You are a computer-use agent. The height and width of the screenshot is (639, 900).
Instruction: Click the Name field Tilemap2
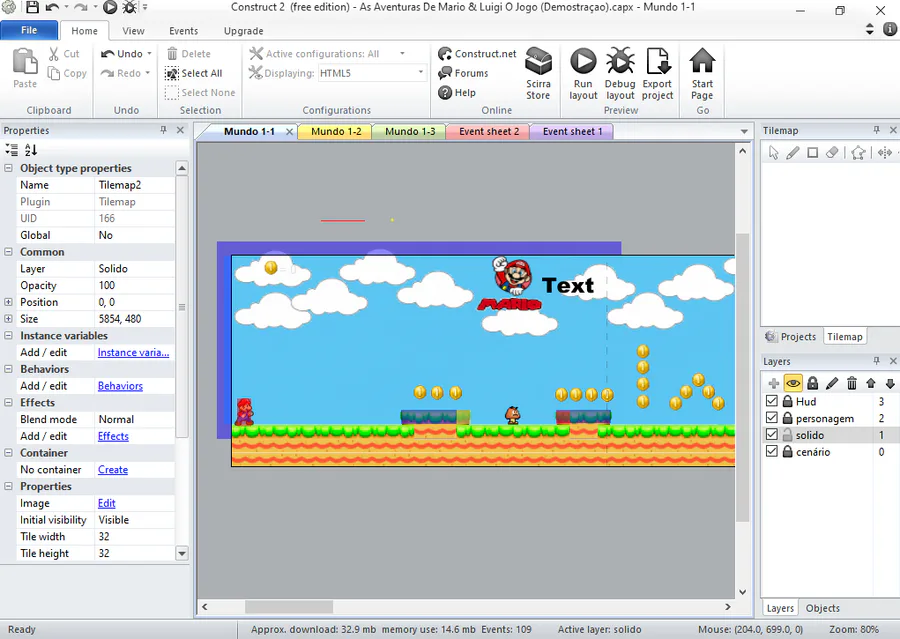(x=135, y=185)
